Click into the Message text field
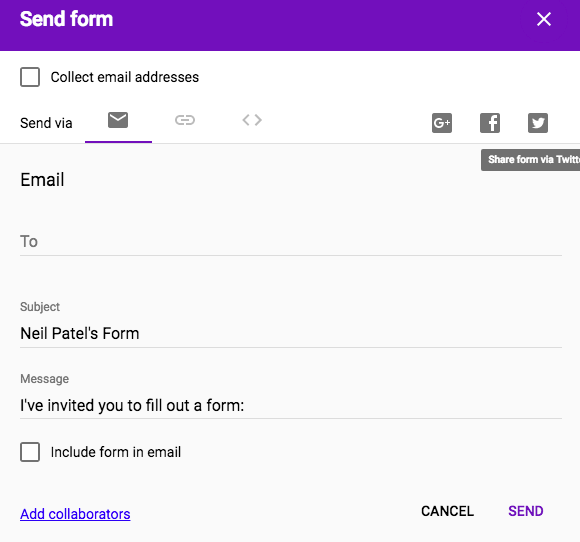The width and height of the screenshot is (580, 542). coord(291,405)
